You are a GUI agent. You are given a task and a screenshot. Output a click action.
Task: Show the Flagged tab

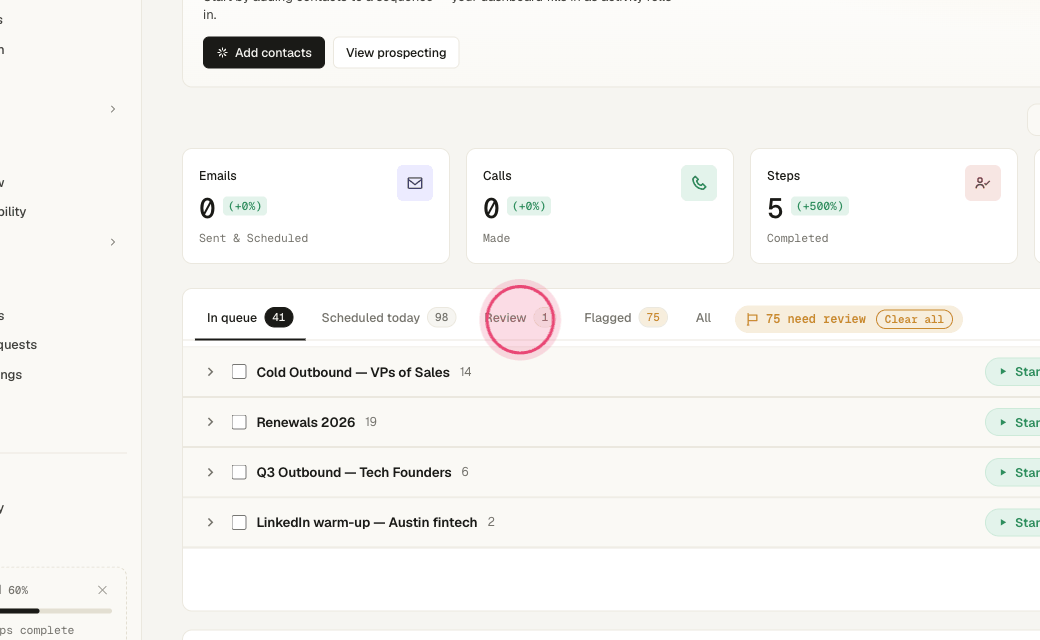pos(625,318)
